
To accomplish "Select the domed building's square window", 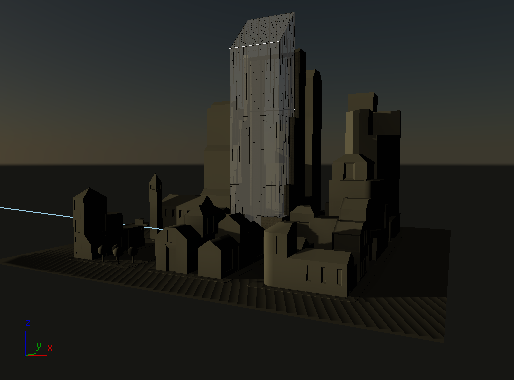I will click(349, 170).
